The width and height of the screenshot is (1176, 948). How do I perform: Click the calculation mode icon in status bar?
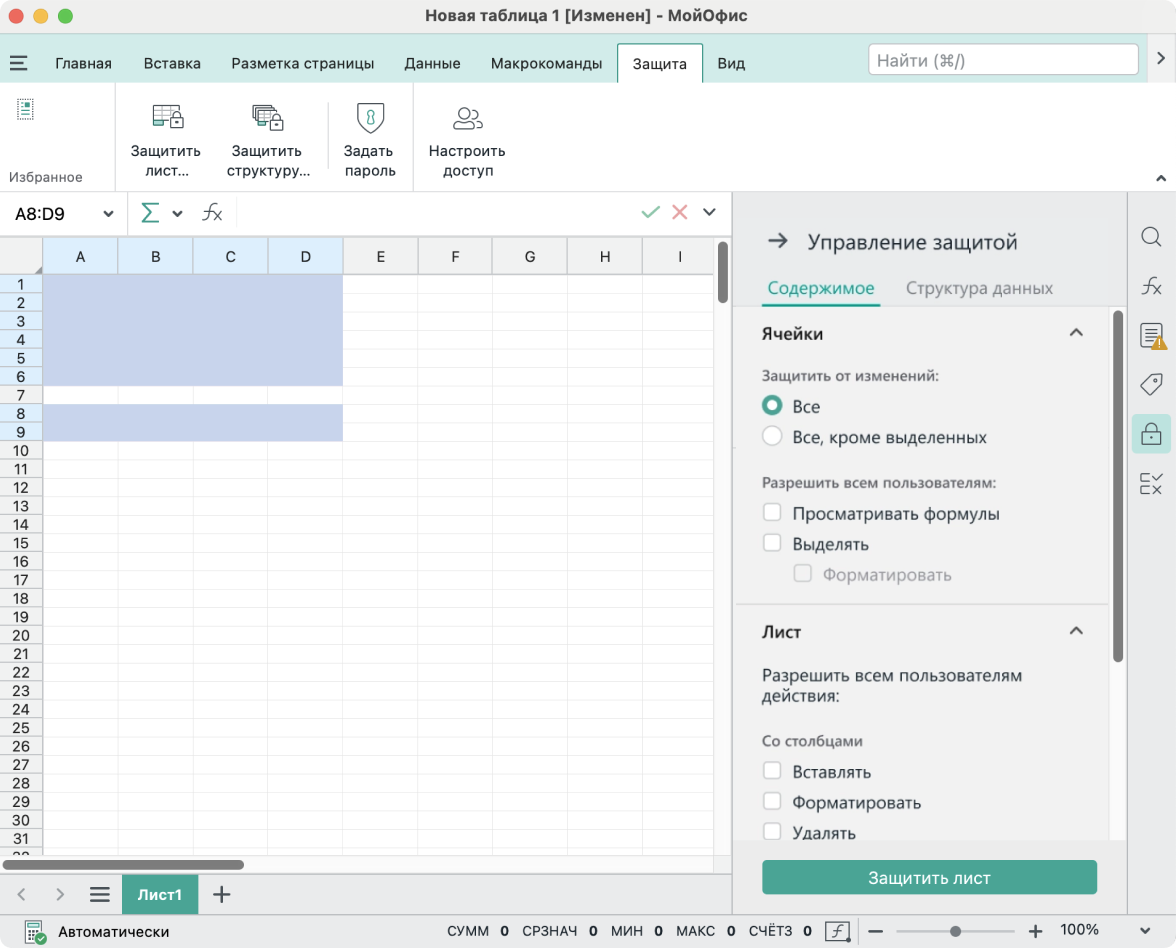[35, 932]
